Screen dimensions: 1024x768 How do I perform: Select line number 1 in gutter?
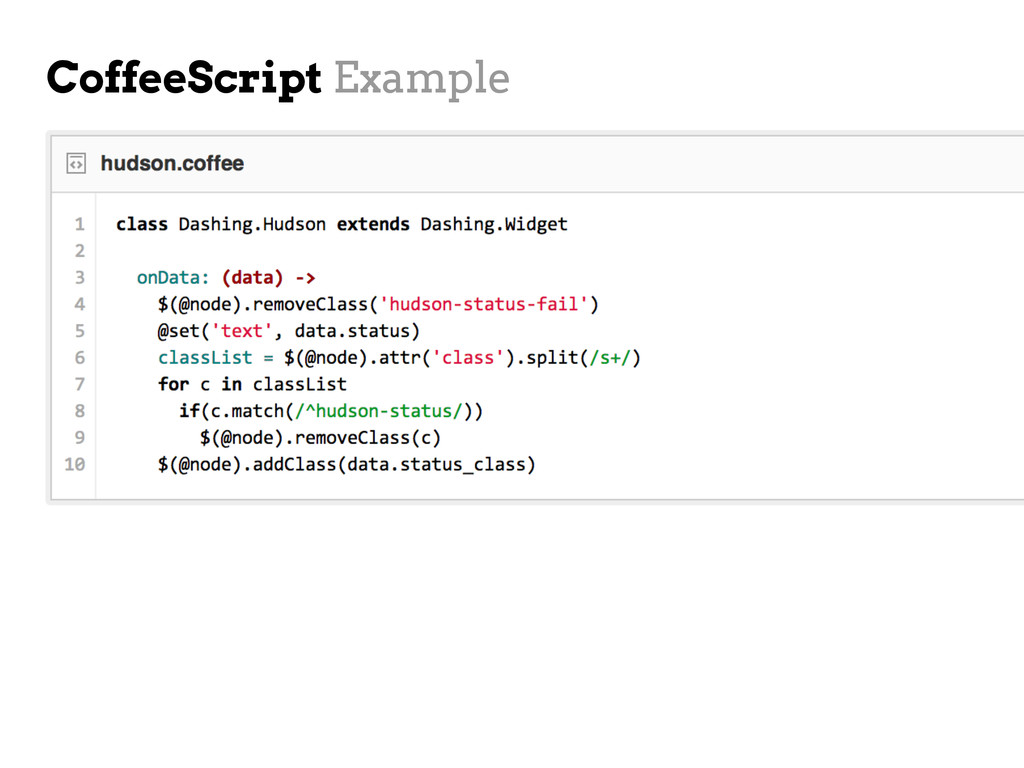click(x=80, y=224)
